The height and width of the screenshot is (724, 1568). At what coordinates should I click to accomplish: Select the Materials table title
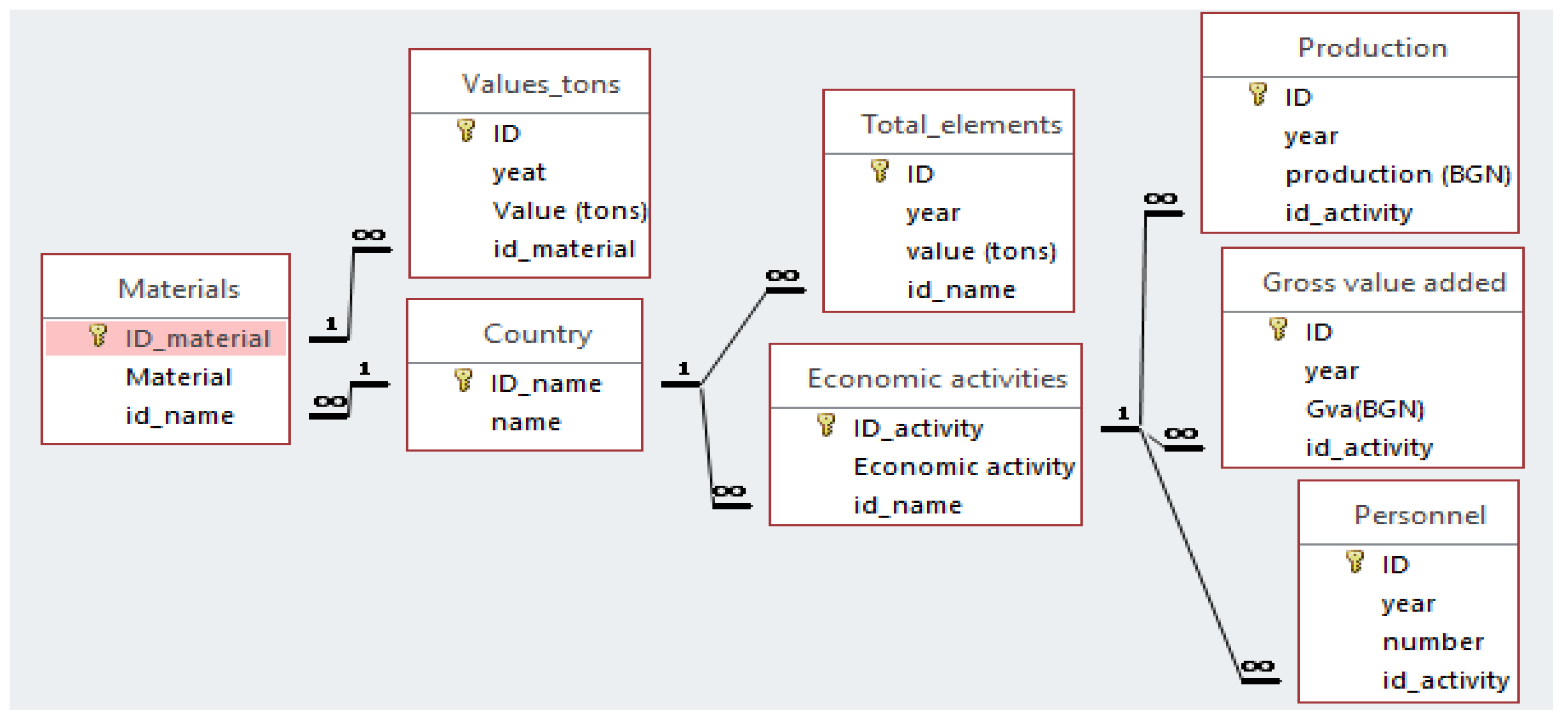[x=179, y=289]
